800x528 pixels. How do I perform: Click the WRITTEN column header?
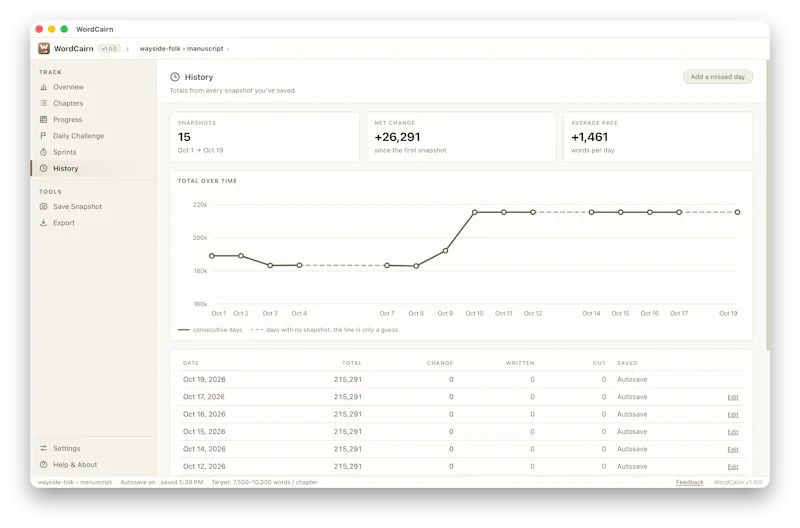point(520,363)
